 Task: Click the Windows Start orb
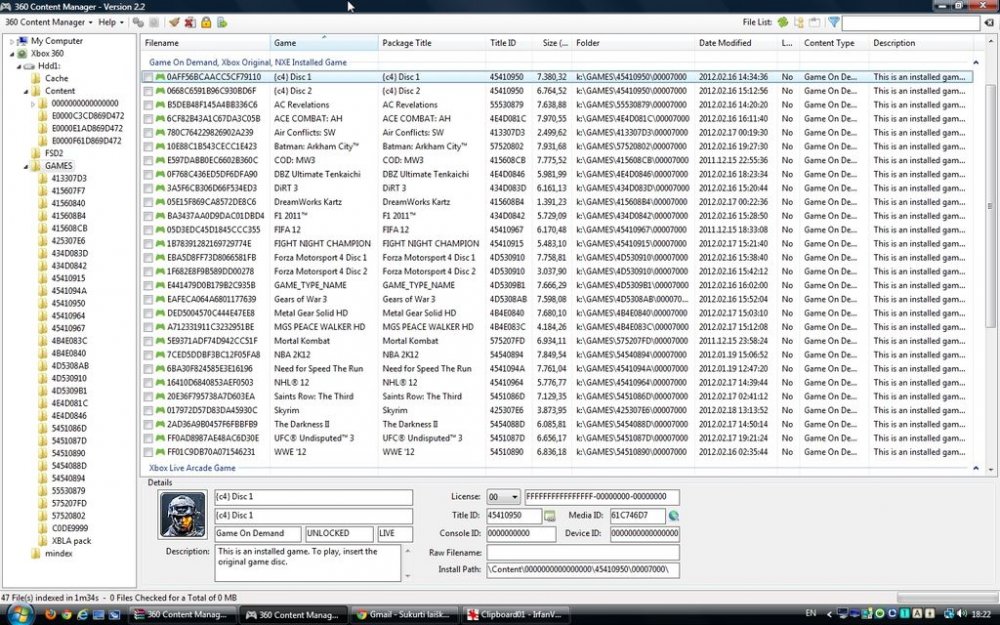(x=19, y=614)
